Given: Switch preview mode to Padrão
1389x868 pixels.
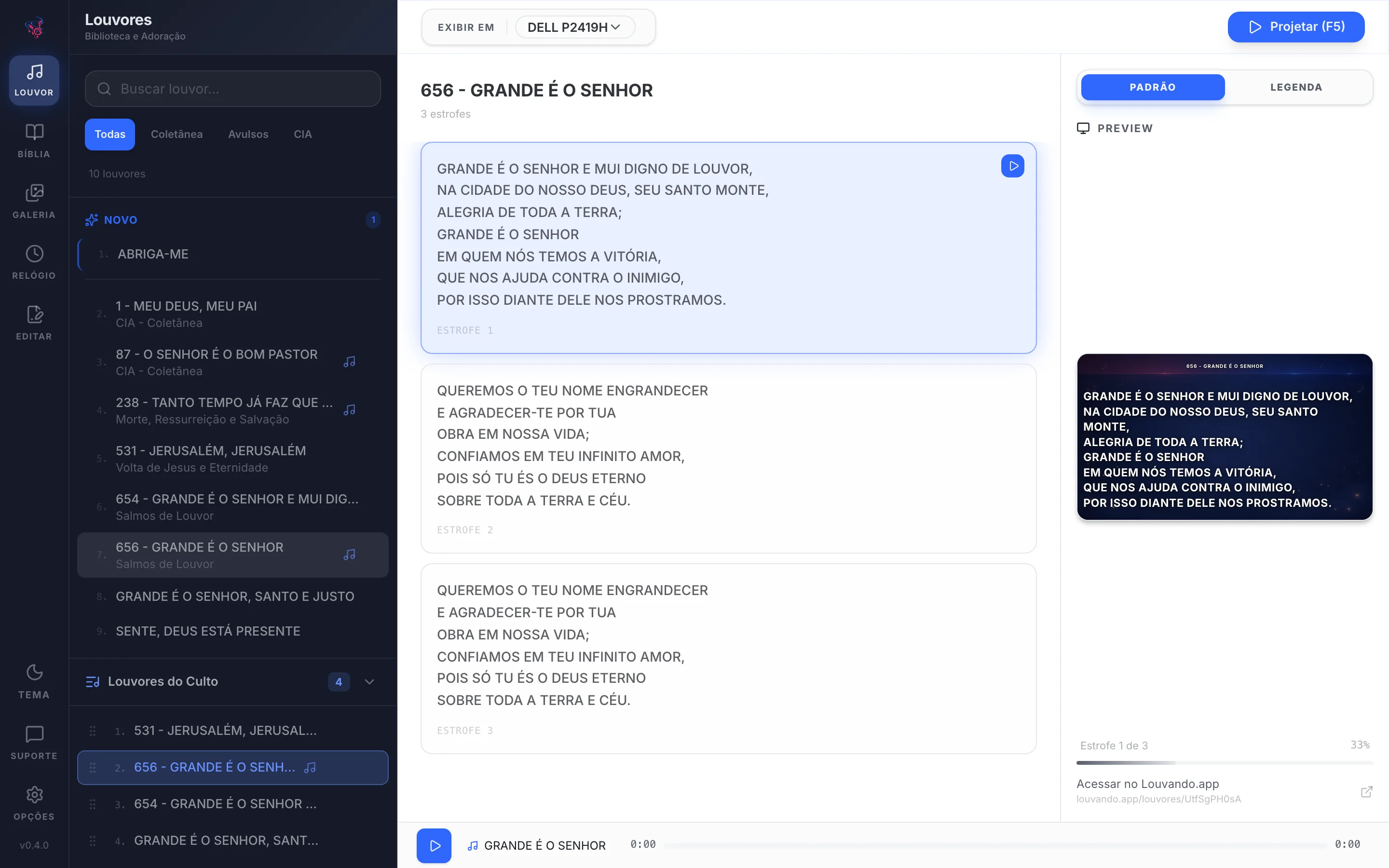Looking at the screenshot, I should coord(1153,87).
